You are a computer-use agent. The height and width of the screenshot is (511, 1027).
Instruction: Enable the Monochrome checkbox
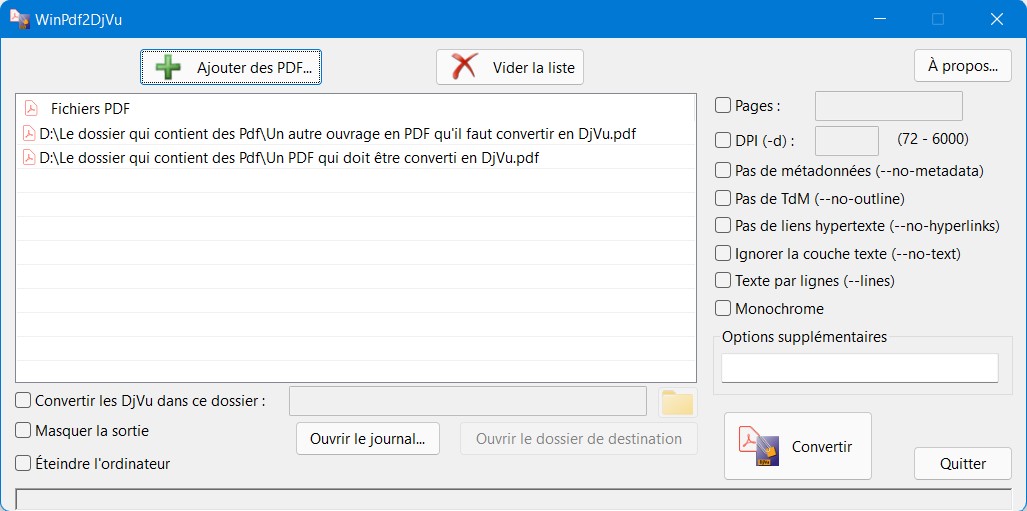722,308
